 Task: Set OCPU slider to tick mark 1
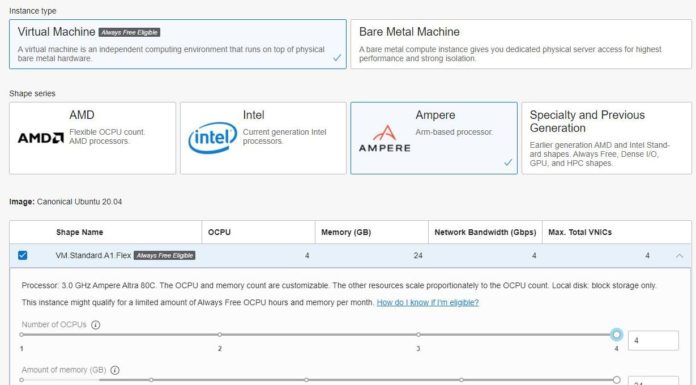[21, 334]
